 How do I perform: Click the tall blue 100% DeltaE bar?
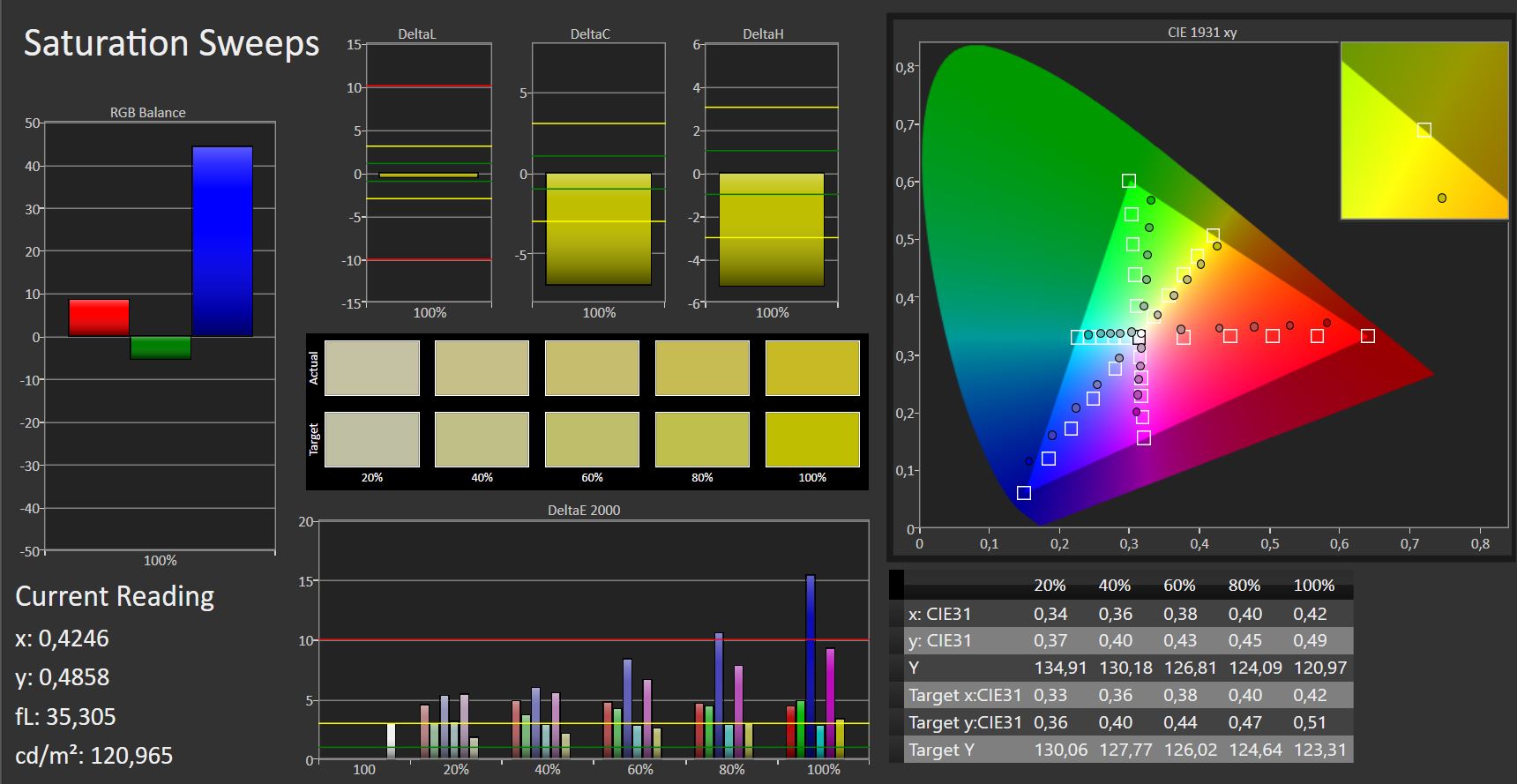coord(811,667)
